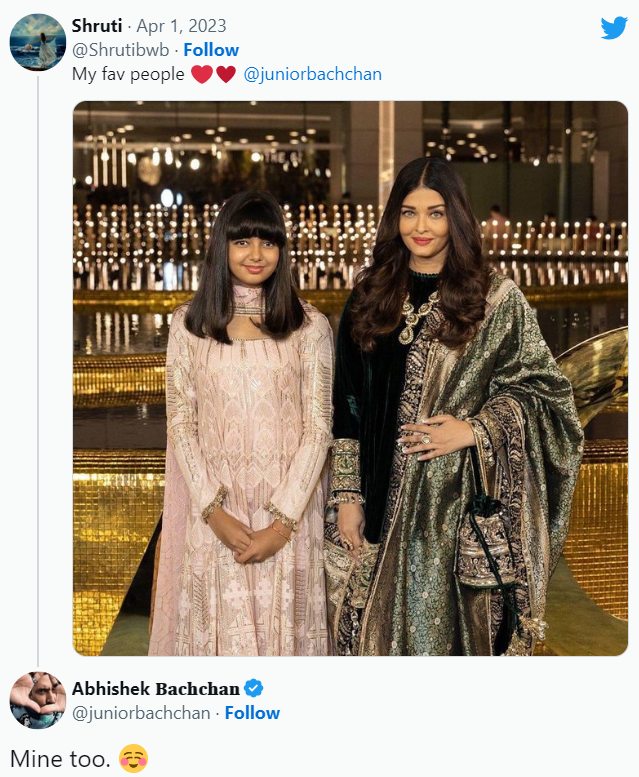Enlarge the tweet's attached photo
Screen dimensions: 639x777
350,378
